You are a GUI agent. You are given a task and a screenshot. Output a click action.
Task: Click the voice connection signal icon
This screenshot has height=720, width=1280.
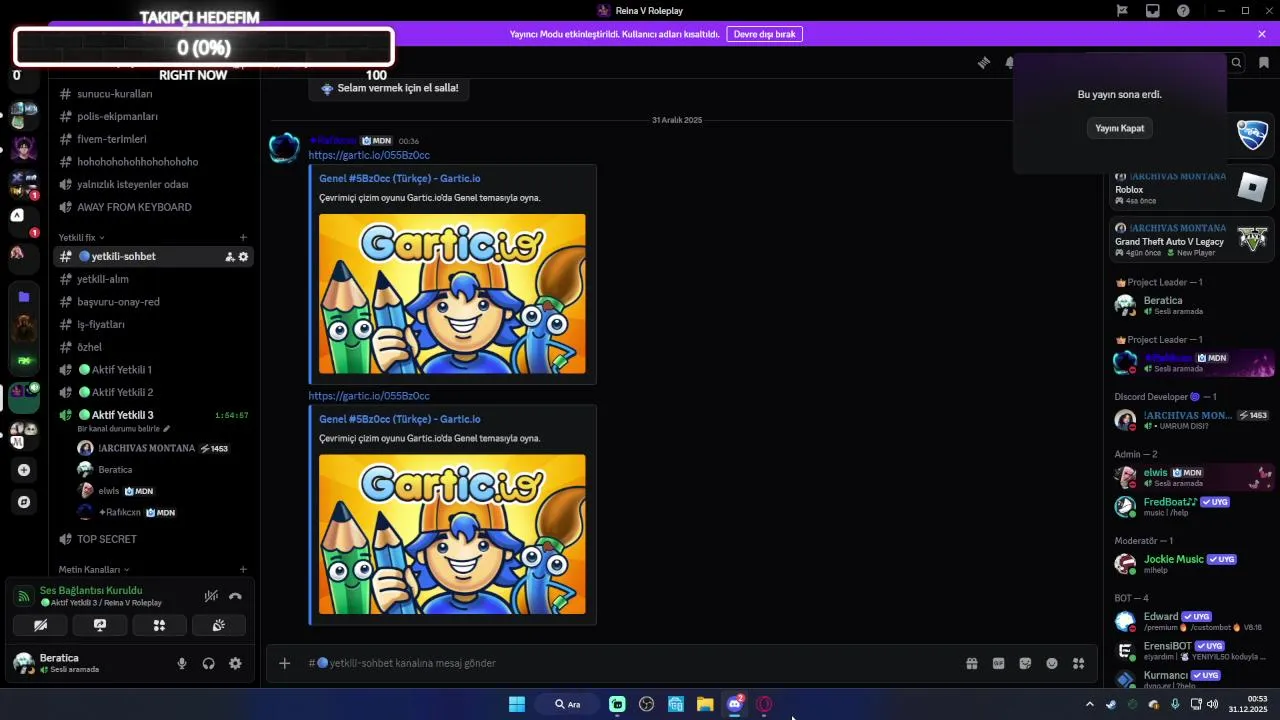tap(24, 596)
